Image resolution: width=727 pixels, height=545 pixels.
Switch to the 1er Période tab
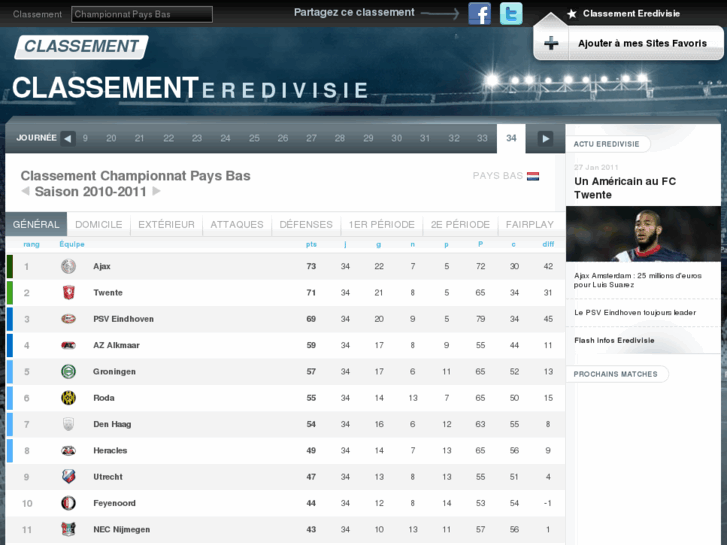(382, 224)
